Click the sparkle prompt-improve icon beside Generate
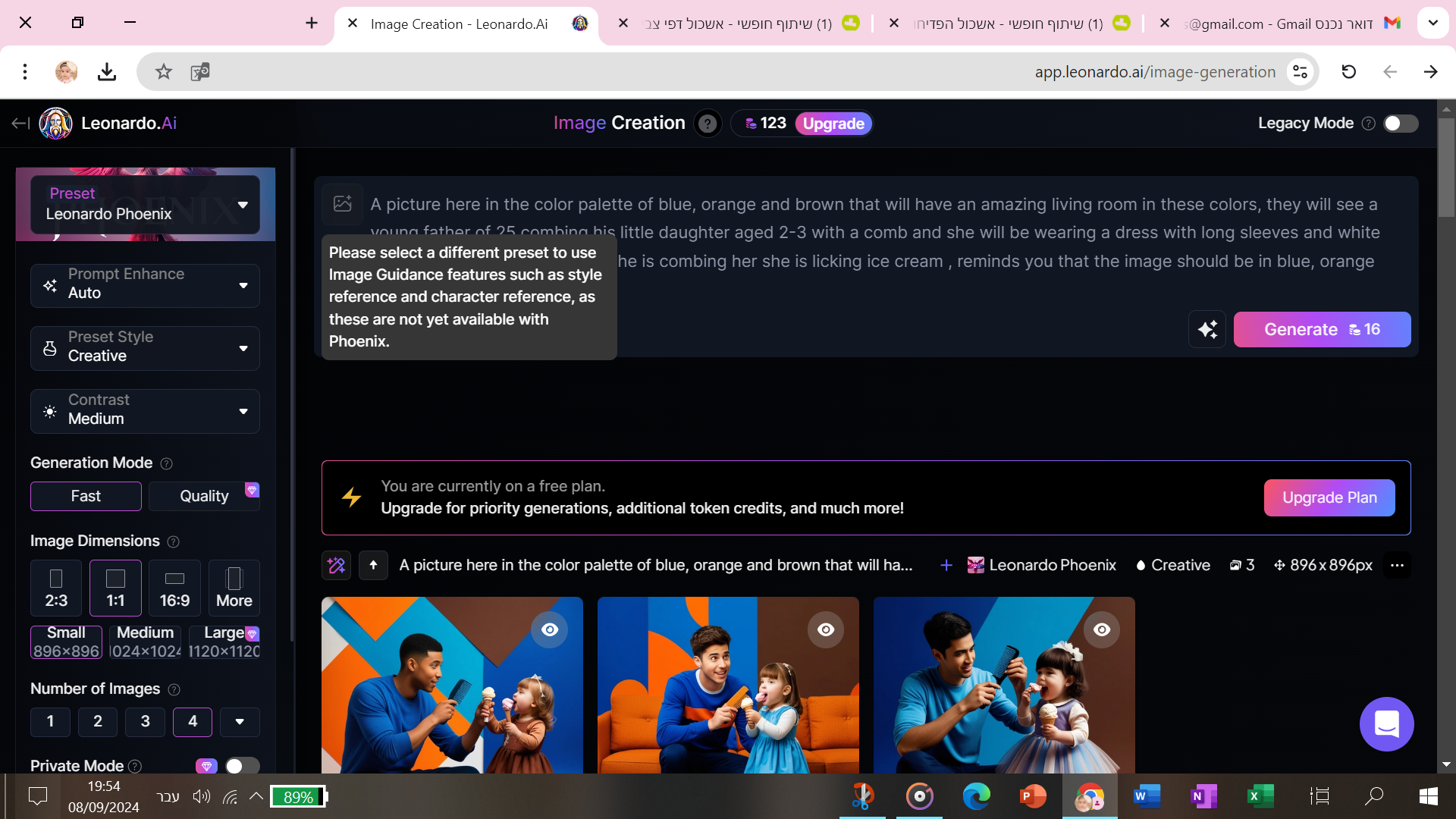1456x819 pixels. 1207,330
